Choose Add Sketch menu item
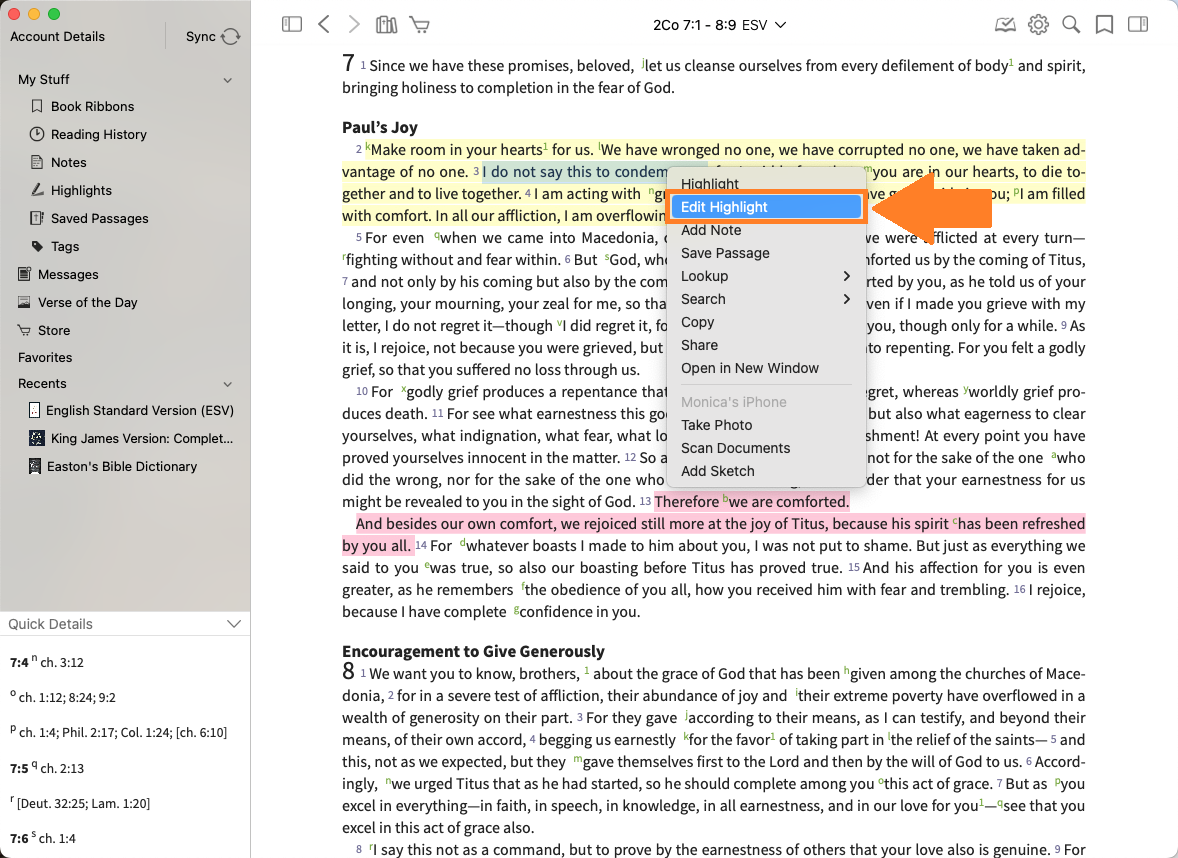The height and width of the screenshot is (858, 1178). 717,471
